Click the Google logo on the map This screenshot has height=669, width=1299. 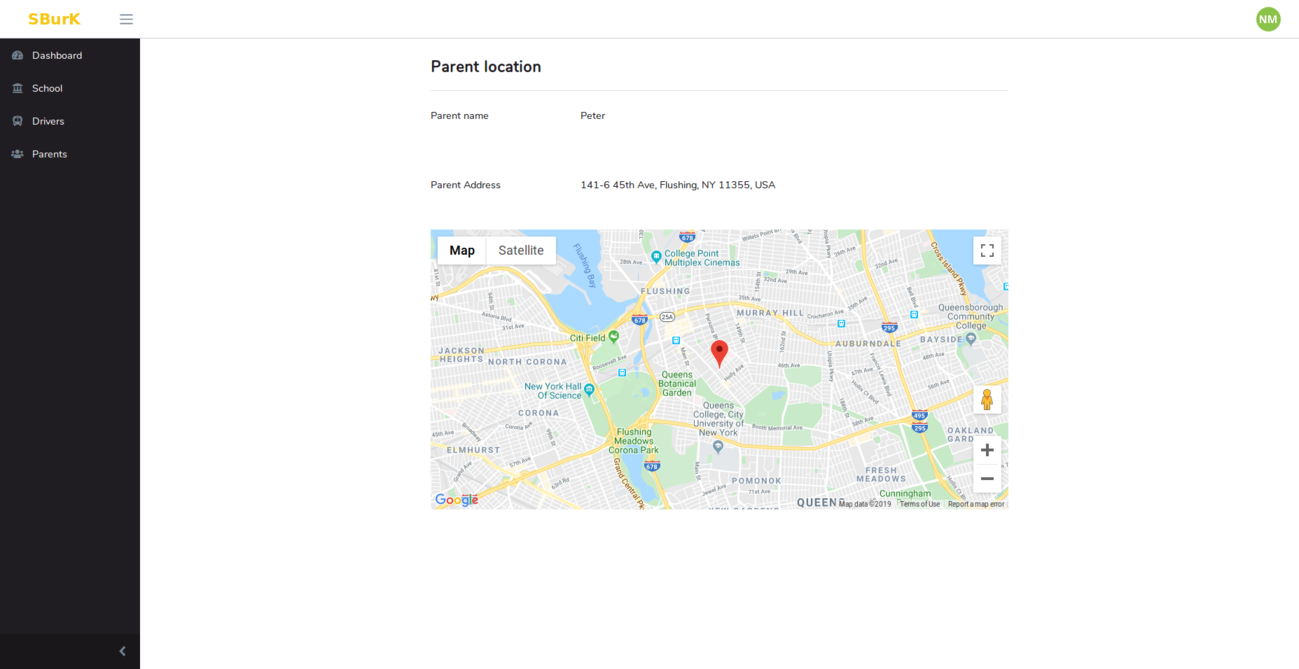coord(456,498)
